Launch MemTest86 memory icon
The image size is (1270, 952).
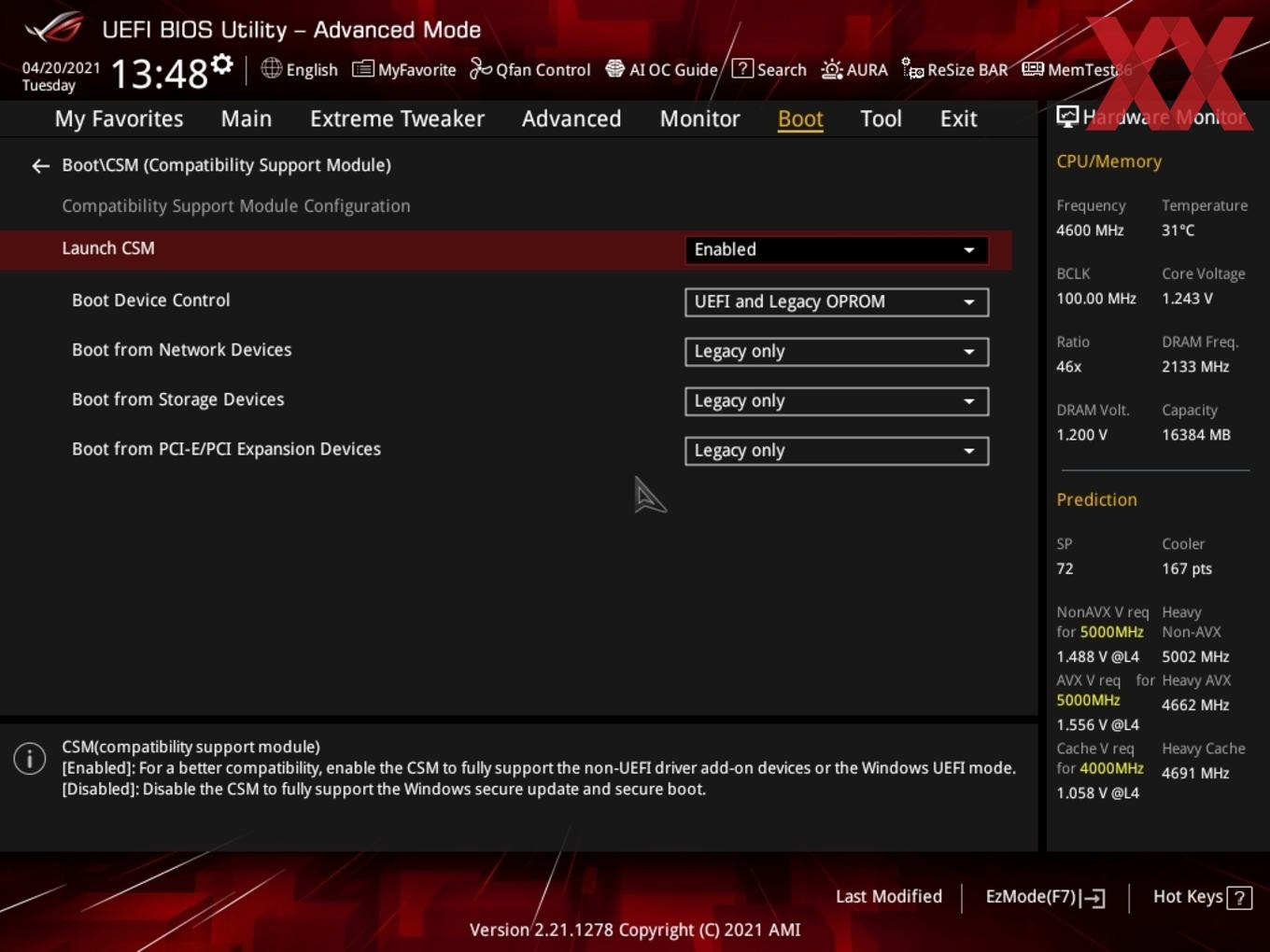coord(1033,69)
